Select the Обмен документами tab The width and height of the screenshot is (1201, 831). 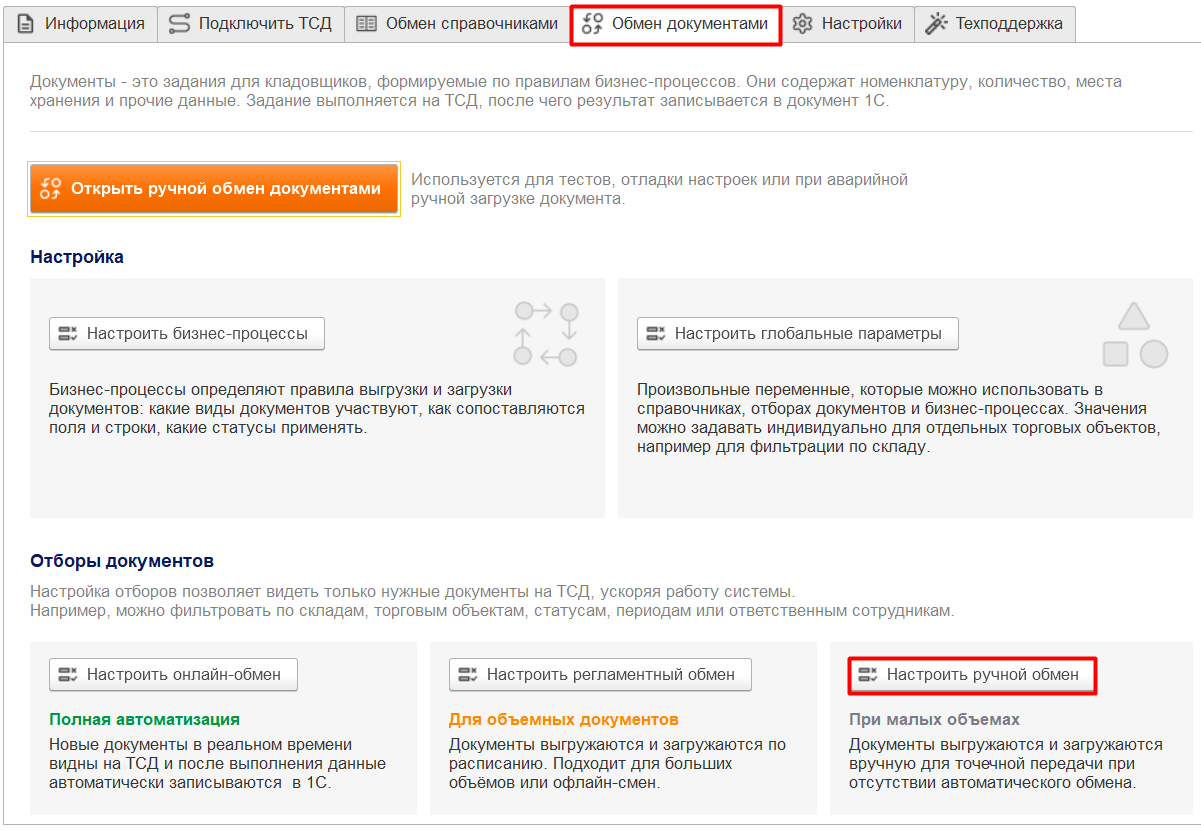coord(676,24)
